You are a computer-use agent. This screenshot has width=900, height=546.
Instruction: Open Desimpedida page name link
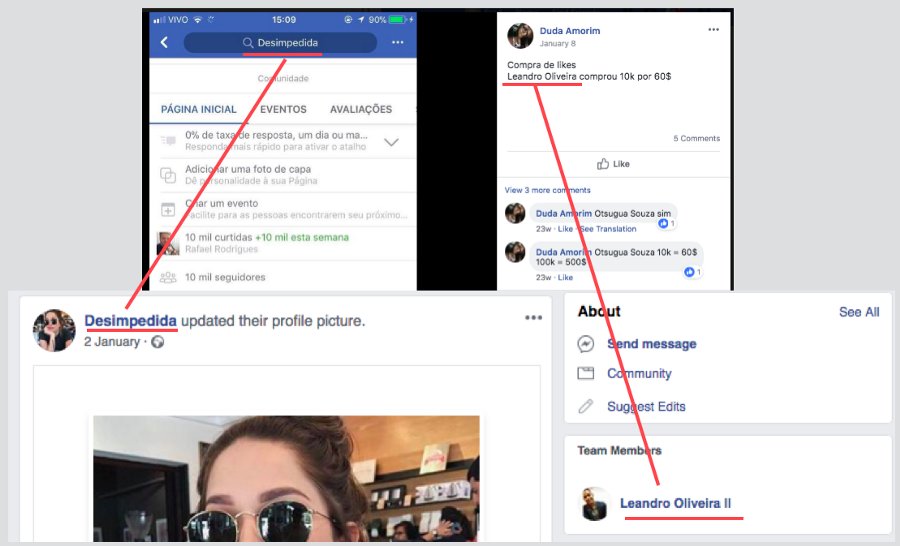tap(130, 320)
